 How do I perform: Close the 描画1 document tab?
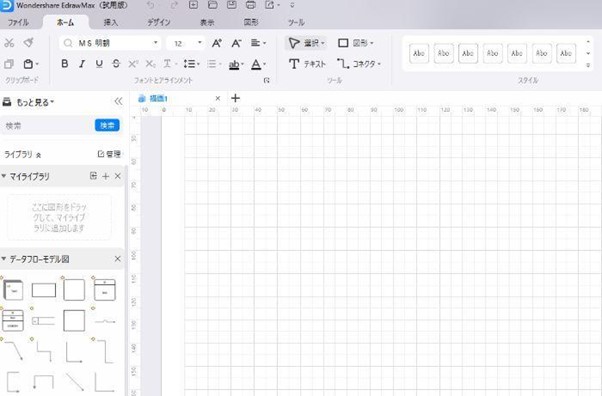click(x=218, y=98)
